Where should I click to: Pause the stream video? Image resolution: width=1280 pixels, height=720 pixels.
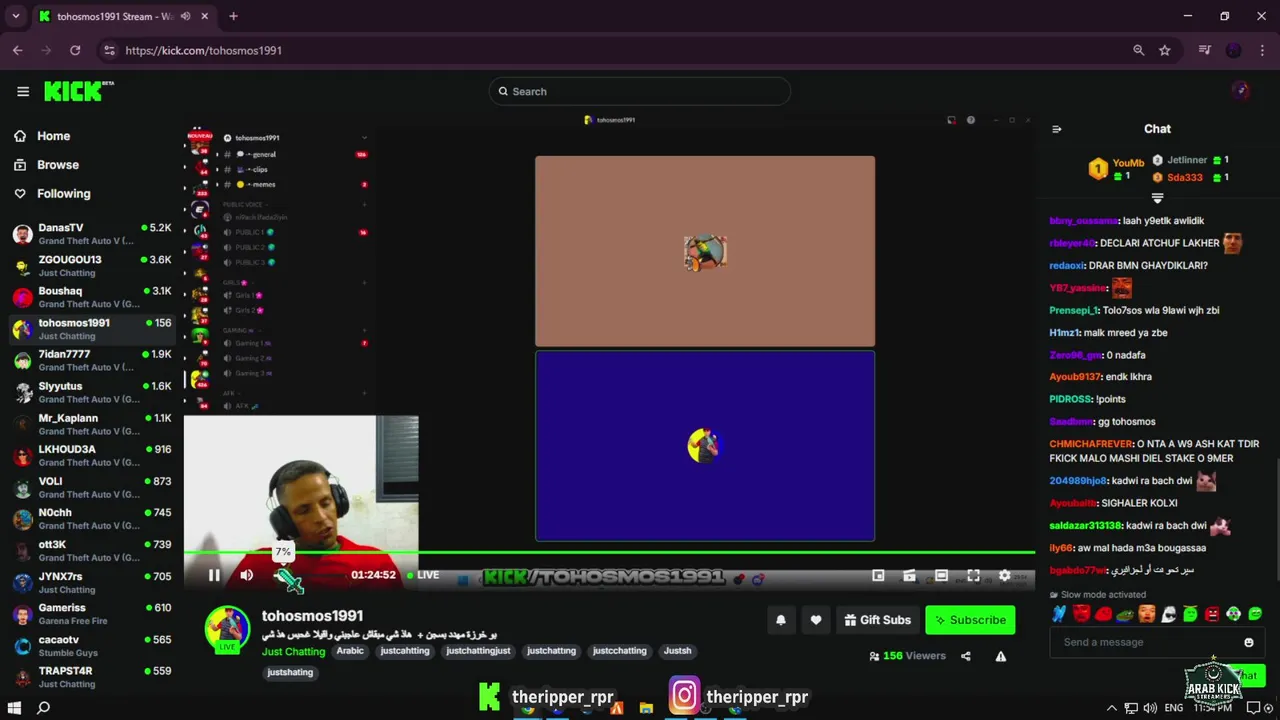(214, 575)
